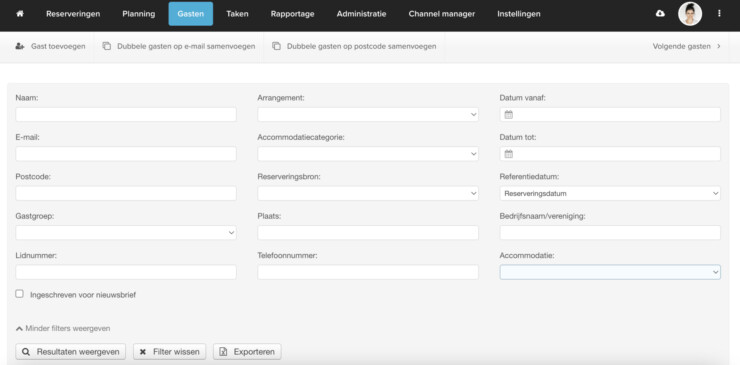Click the Exporteren button
740x365 pixels.
[247, 352]
